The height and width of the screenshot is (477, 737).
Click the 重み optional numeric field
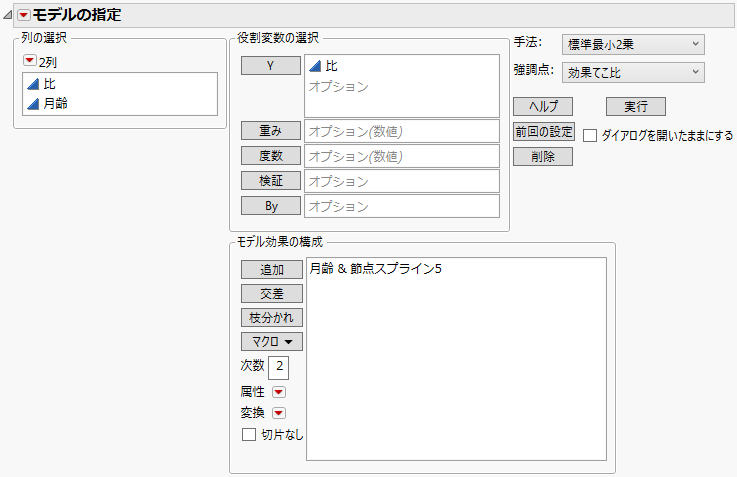[x=402, y=131]
